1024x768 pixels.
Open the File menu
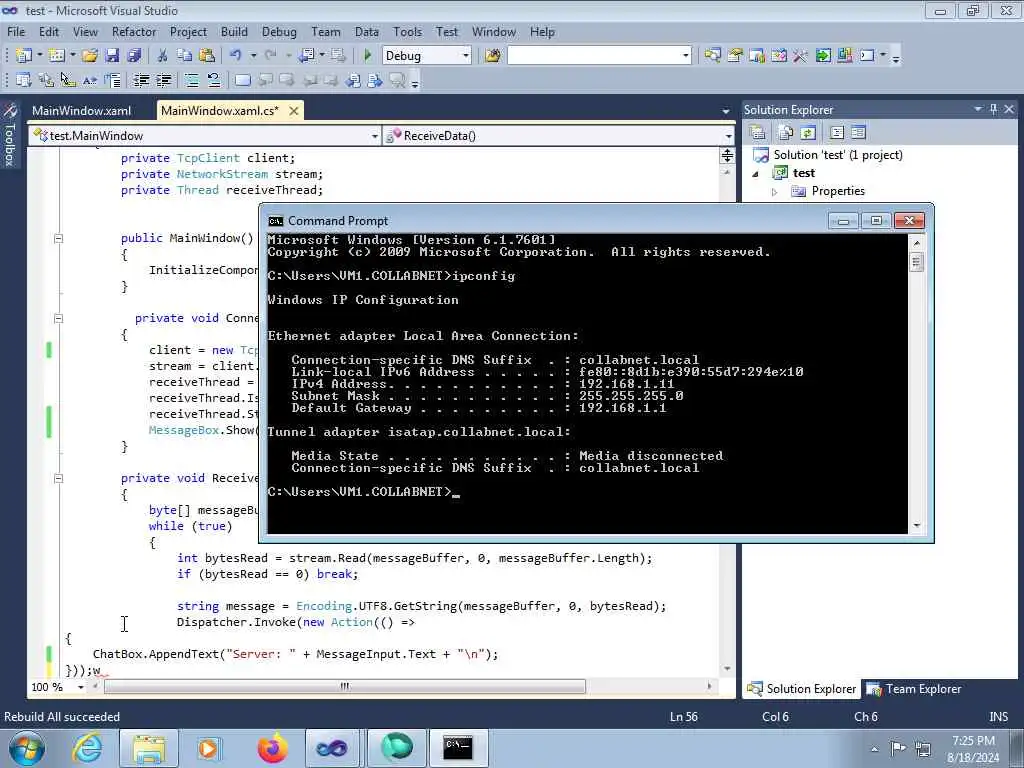coord(16,31)
